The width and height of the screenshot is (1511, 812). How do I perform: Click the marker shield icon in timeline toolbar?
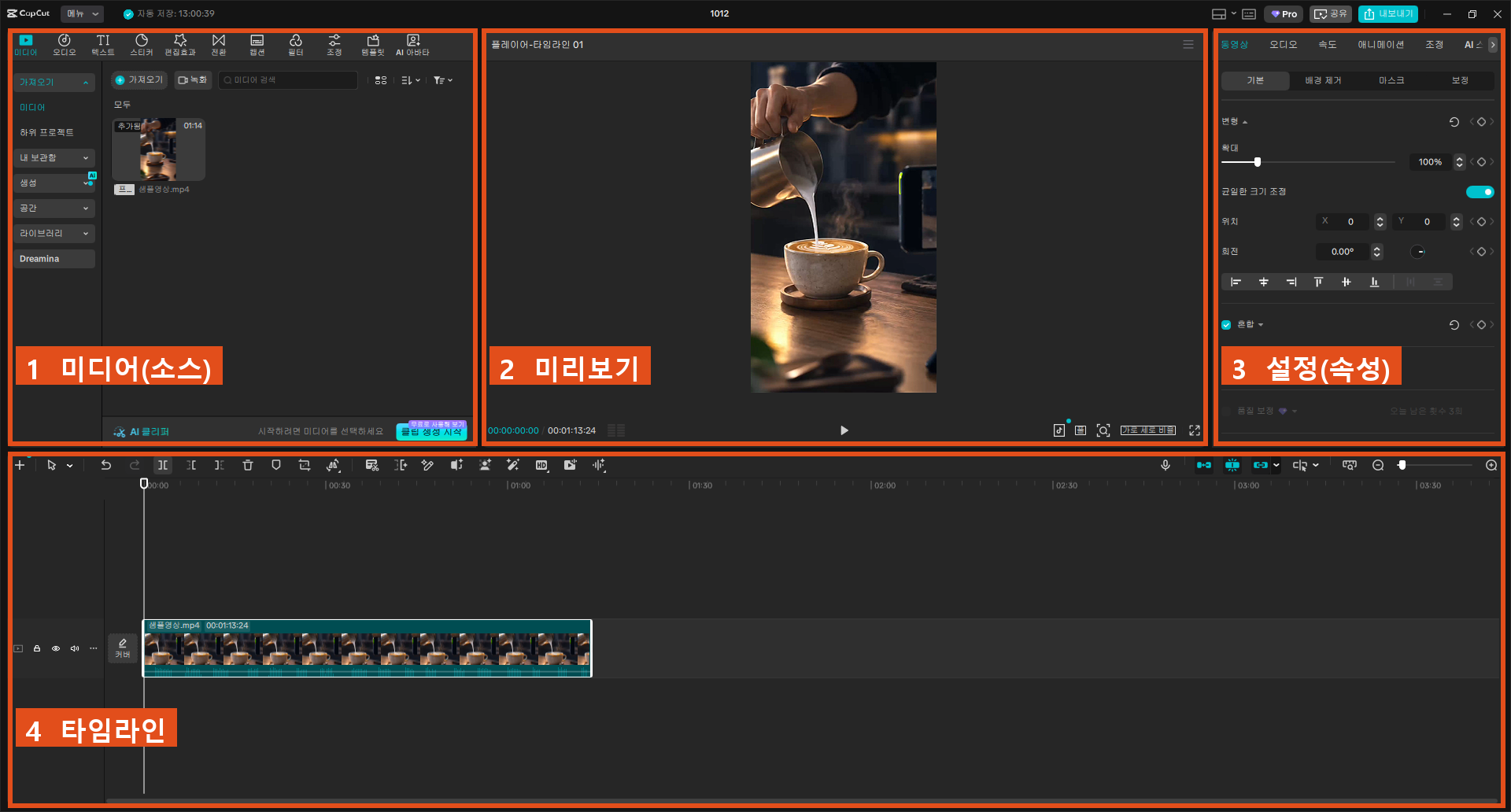[x=276, y=465]
